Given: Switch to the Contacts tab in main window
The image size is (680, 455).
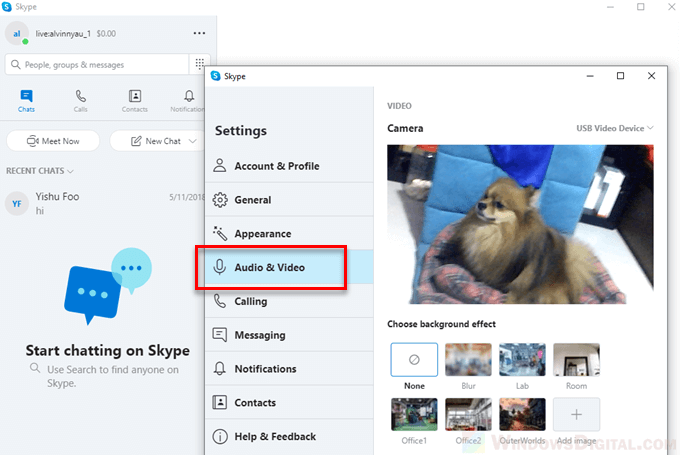Looking at the screenshot, I should pos(134,101).
